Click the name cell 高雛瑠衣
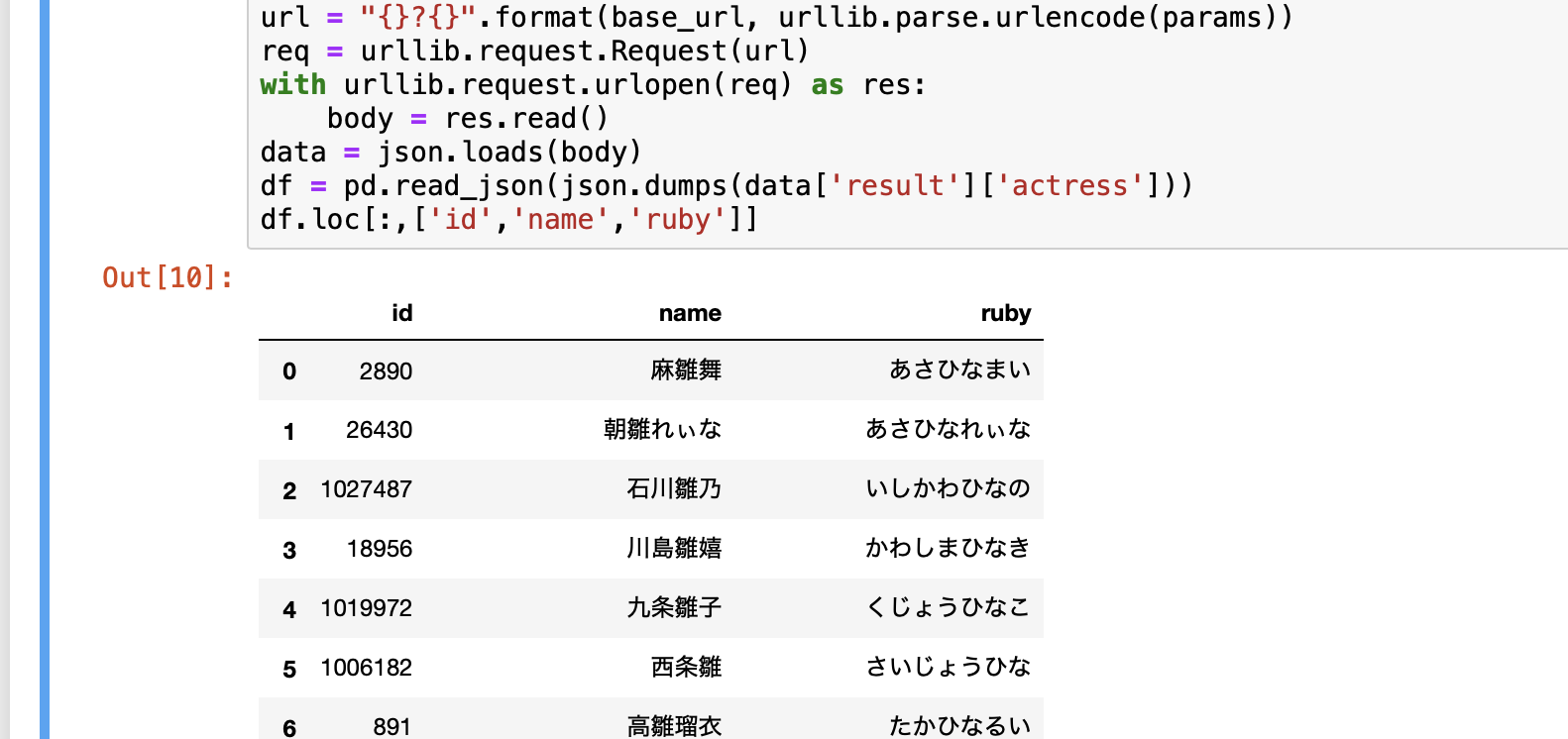The height and width of the screenshot is (739, 1568). click(x=674, y=727)
